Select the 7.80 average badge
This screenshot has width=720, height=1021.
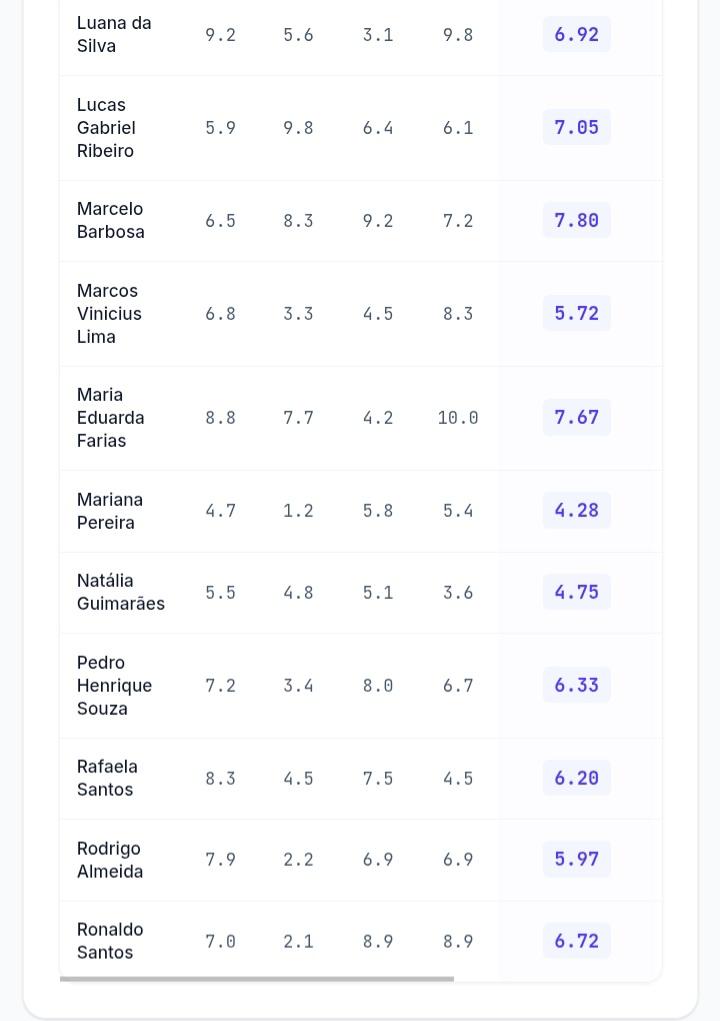(x=576, y=220)
